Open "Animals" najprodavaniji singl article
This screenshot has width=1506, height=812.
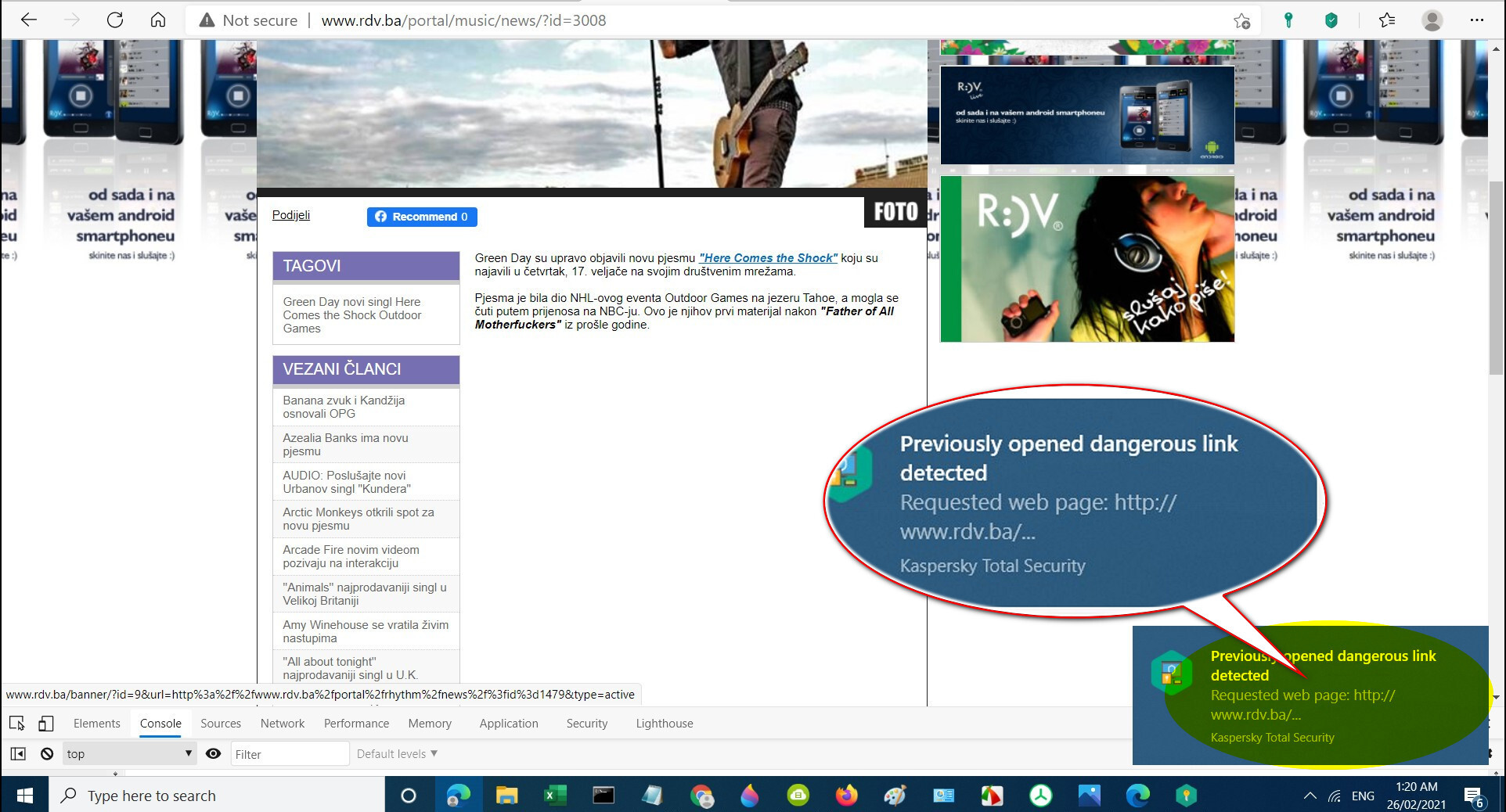point(365,594)
